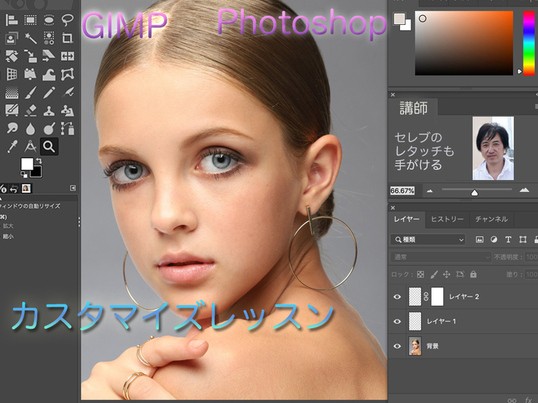Select the Gradient tool
This screenshot has width=538, height=403.
click(x=12, y=92)
